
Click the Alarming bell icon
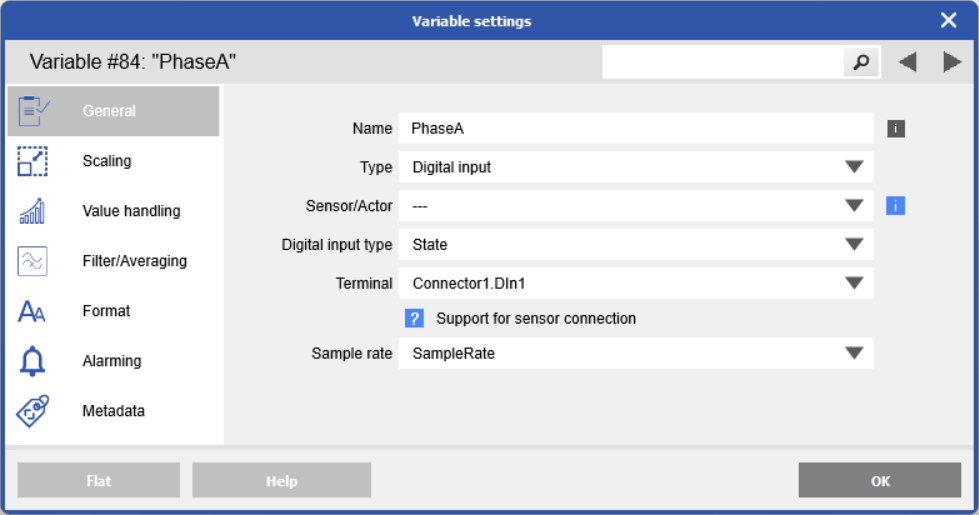point(33,361)
